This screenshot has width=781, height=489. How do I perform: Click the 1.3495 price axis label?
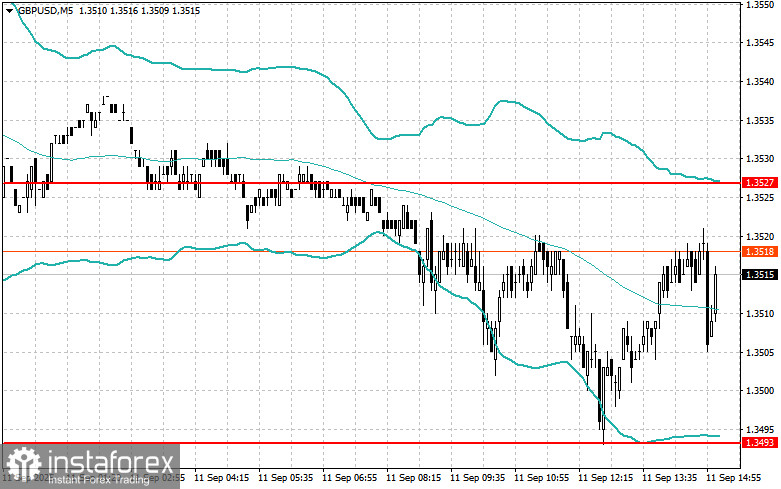[x=760, y=430]
